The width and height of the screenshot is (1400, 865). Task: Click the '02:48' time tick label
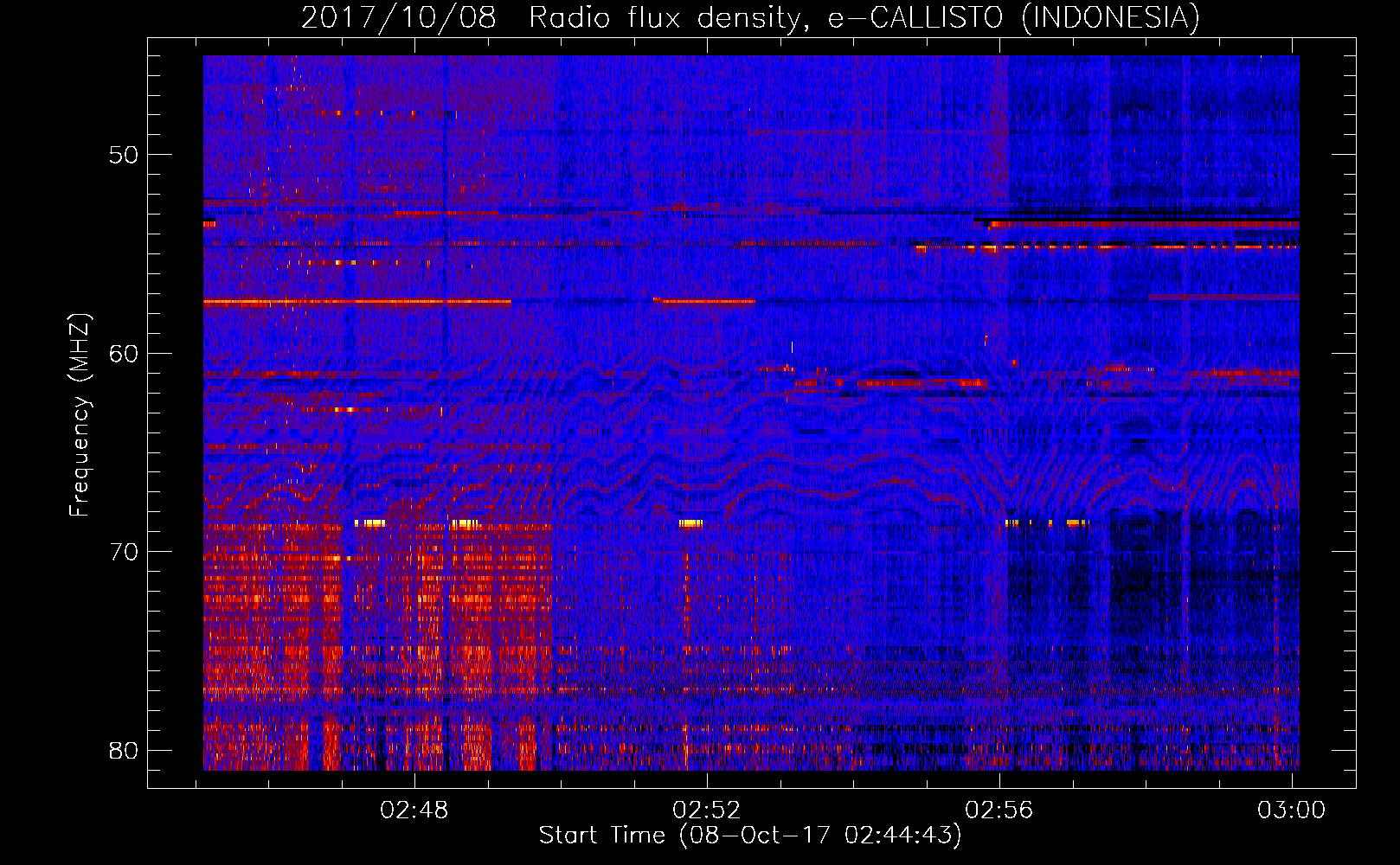point(414,811)
